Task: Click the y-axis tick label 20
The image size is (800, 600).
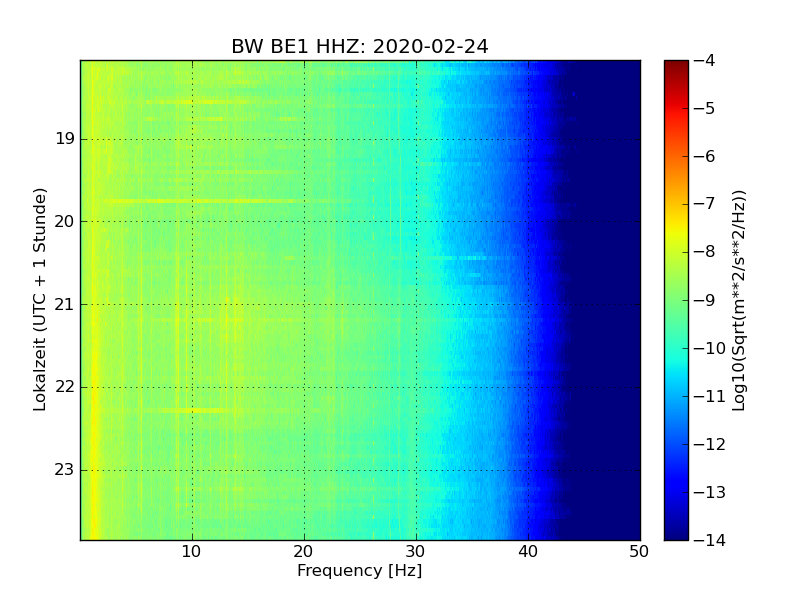Action: pos(65,221)
